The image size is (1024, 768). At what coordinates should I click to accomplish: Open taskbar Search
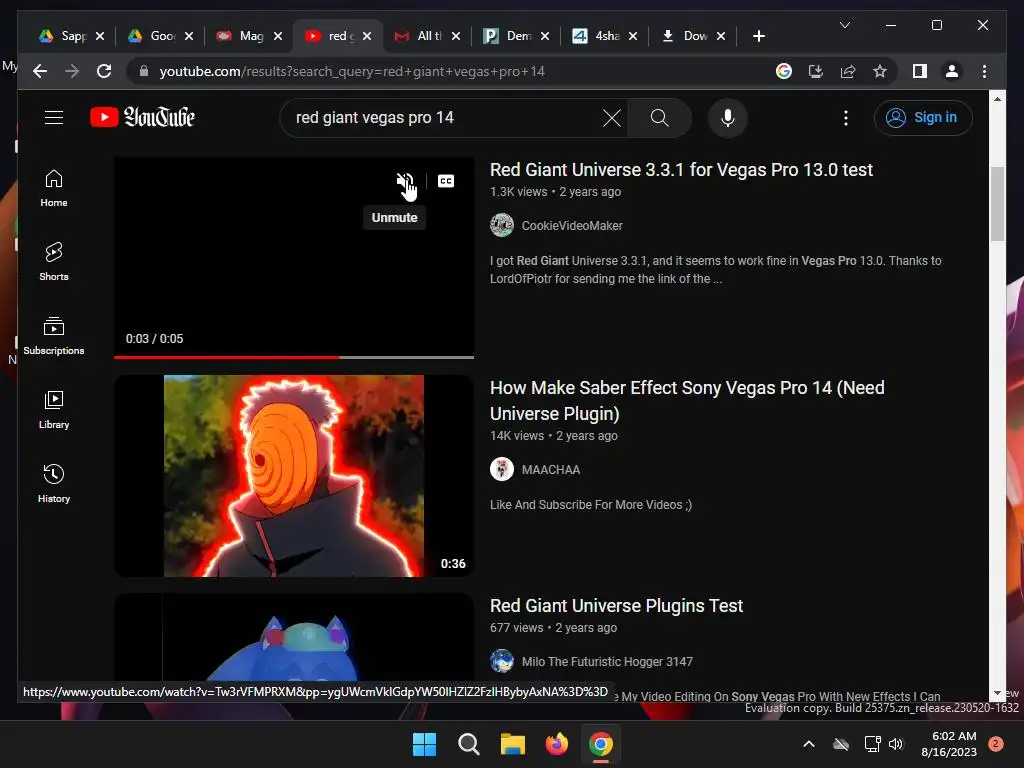coord(468,744)
